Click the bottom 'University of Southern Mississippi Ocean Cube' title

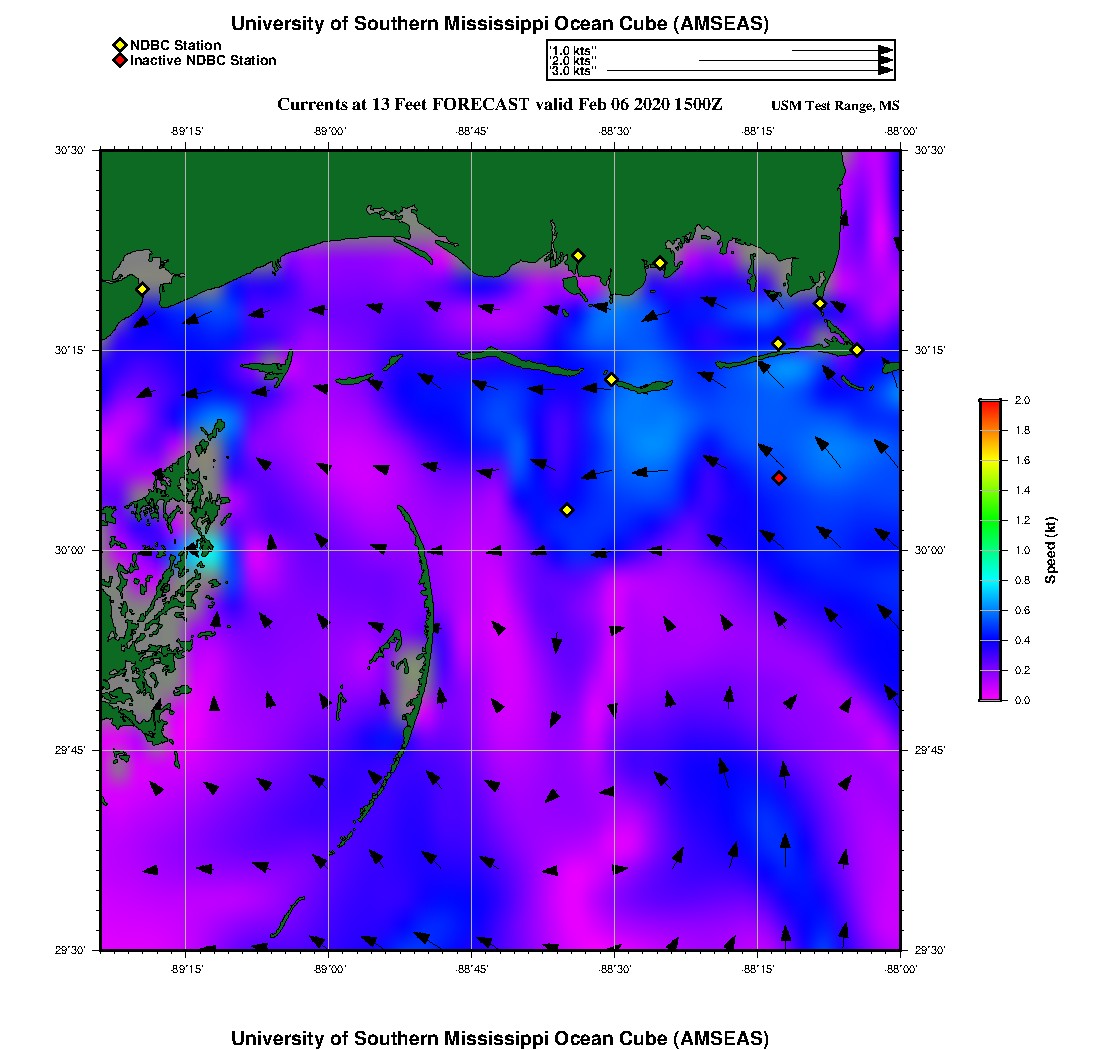click(x=500, y=1038)
